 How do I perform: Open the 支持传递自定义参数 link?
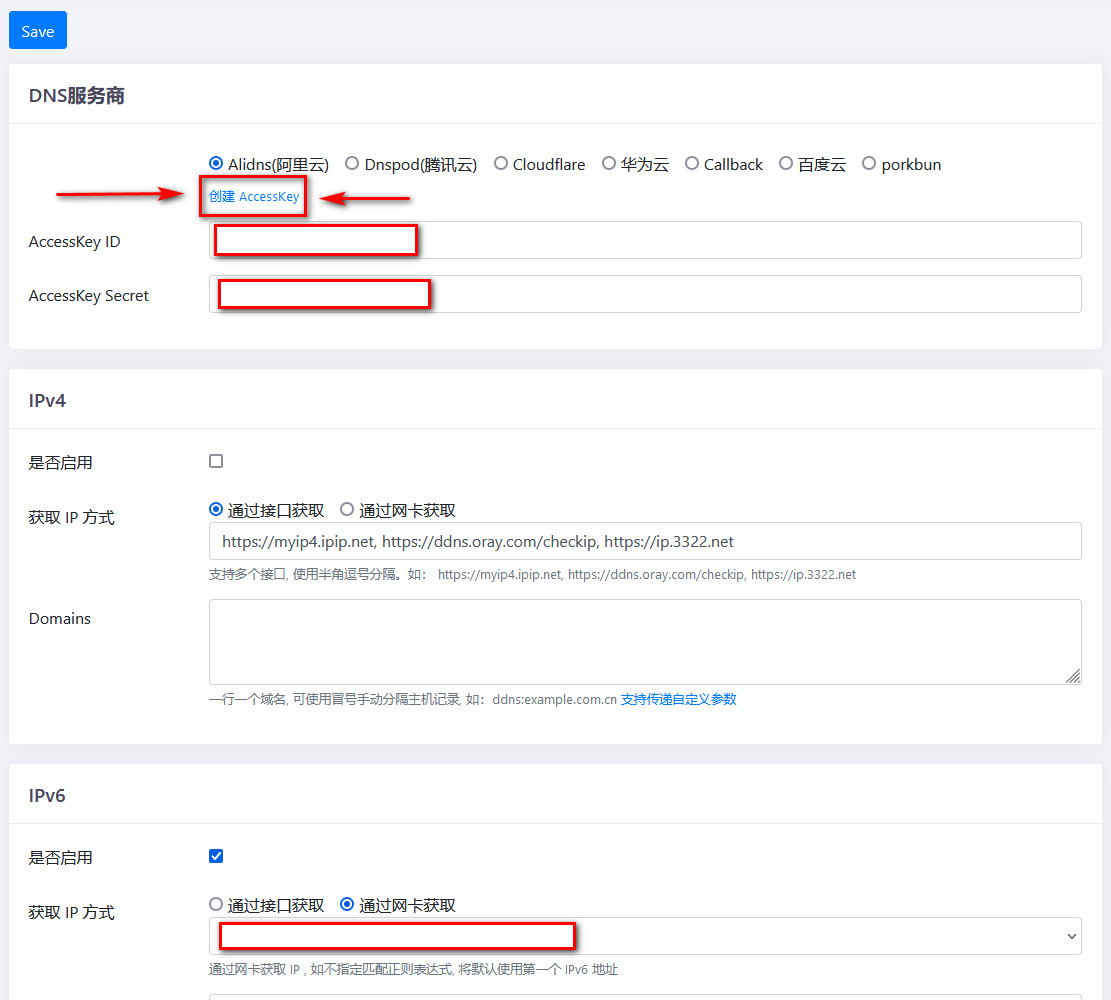pos(678,700)
